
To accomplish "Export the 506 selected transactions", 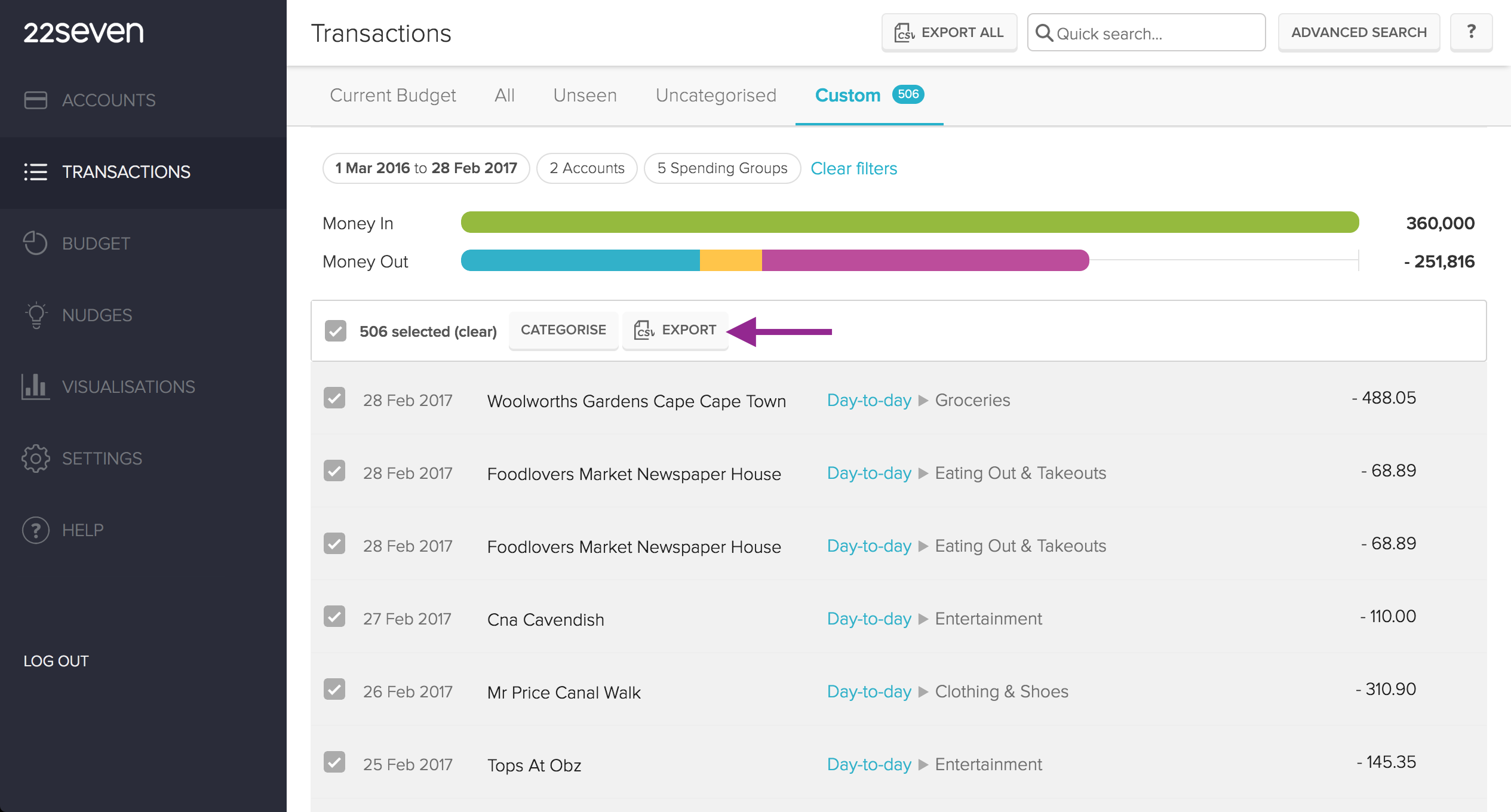I will tap(675, 330).
